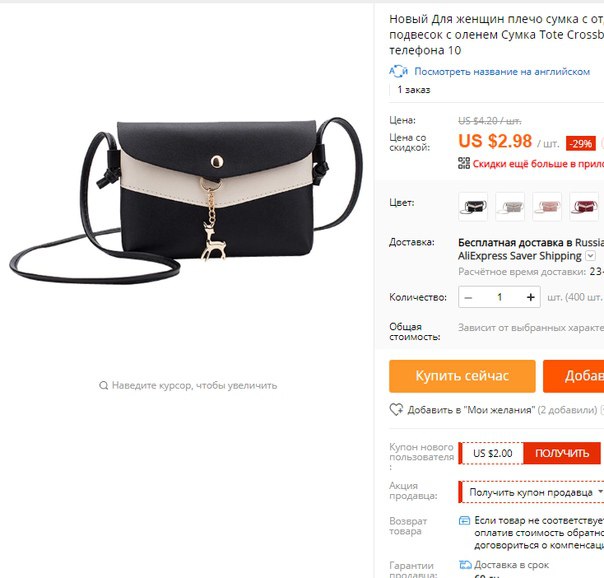Click the translate icon beside English title link
Image resolution: width=604 pixels, height=578 pixels.
398,71
